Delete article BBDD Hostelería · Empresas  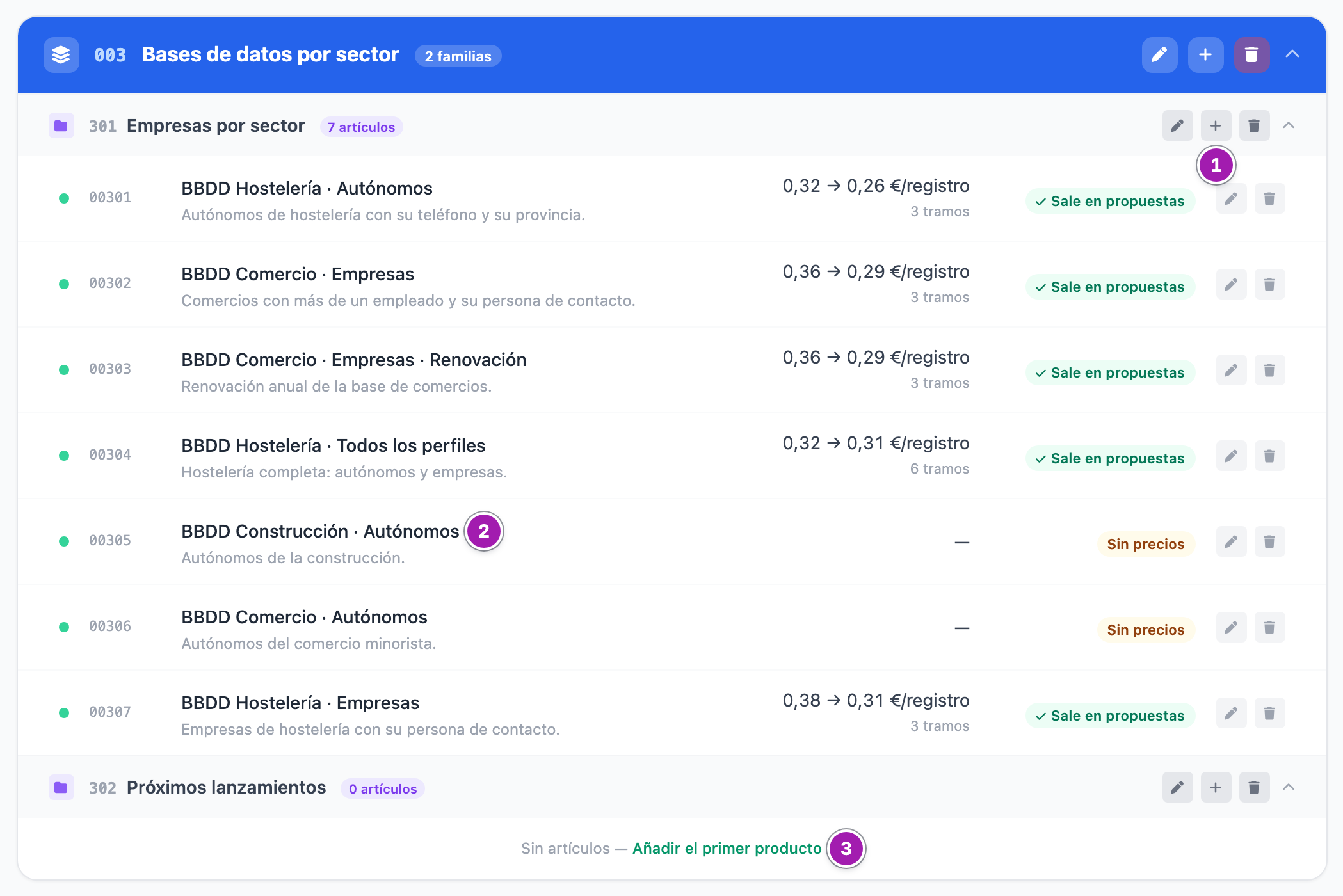1269,714
